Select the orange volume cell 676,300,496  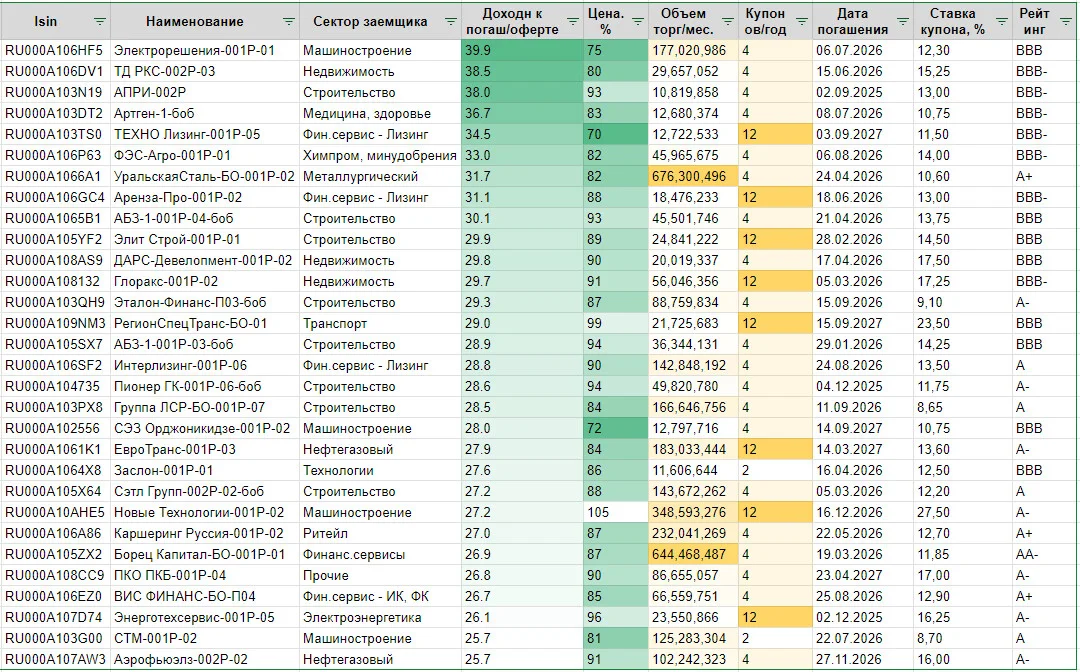pos(693,176)
